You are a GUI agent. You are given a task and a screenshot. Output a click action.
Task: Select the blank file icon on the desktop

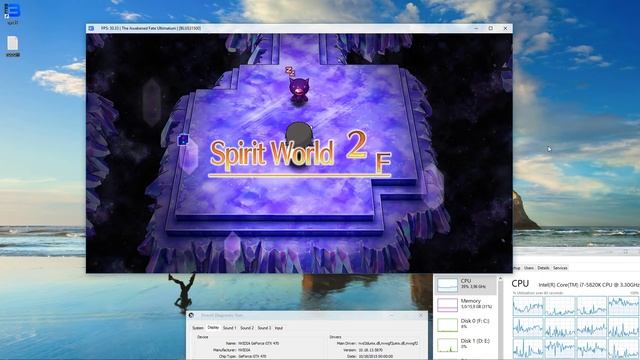pyautogui.click(x=13, y=44)
